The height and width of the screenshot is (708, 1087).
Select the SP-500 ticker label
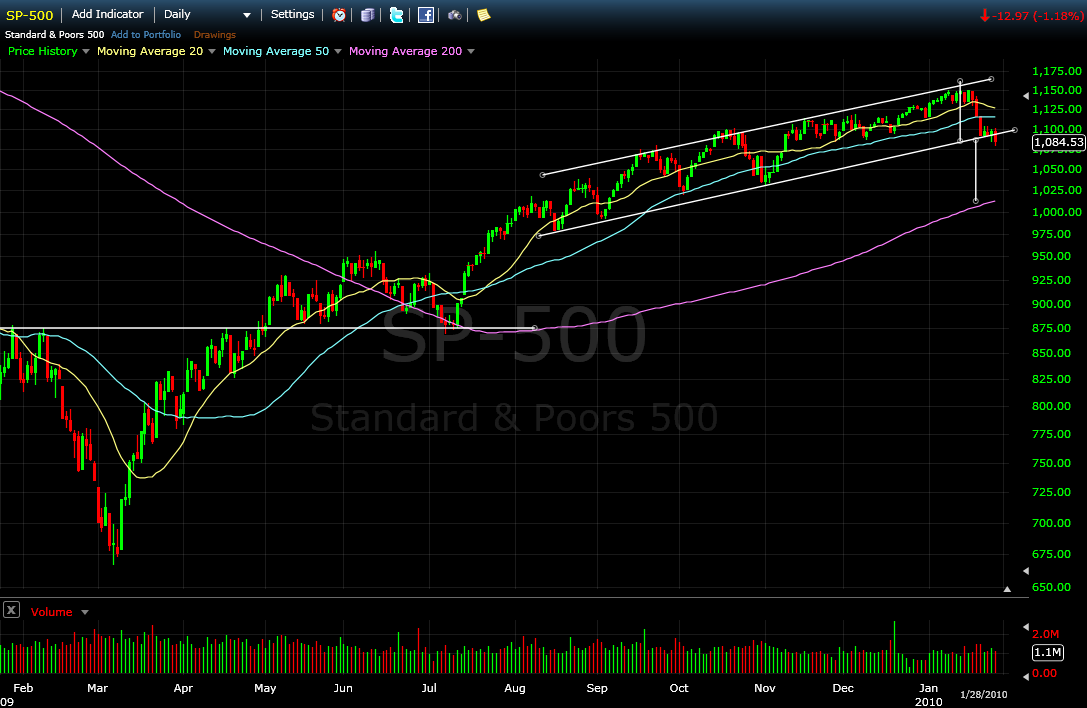[28, 14]
